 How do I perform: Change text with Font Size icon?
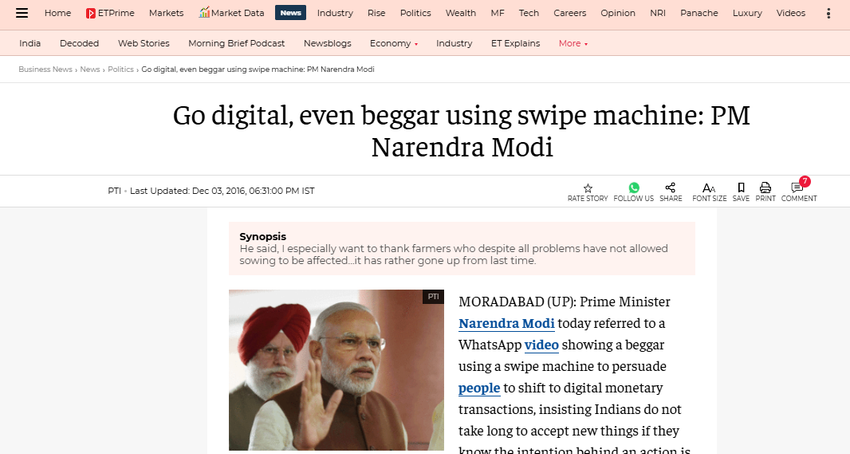(709, 188)
